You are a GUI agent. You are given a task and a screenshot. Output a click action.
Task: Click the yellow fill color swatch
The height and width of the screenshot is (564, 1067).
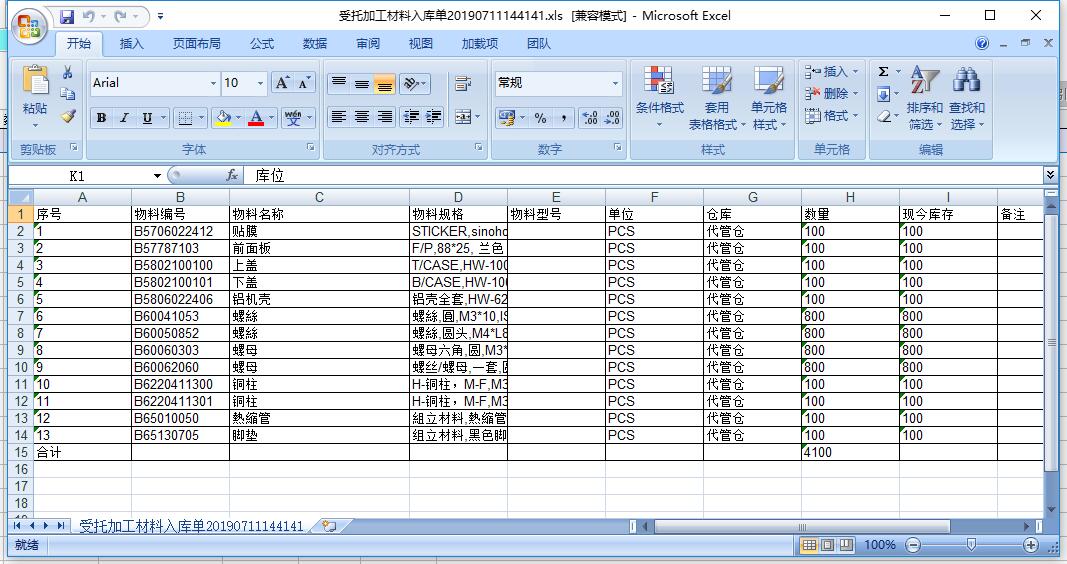pos(222,118)
